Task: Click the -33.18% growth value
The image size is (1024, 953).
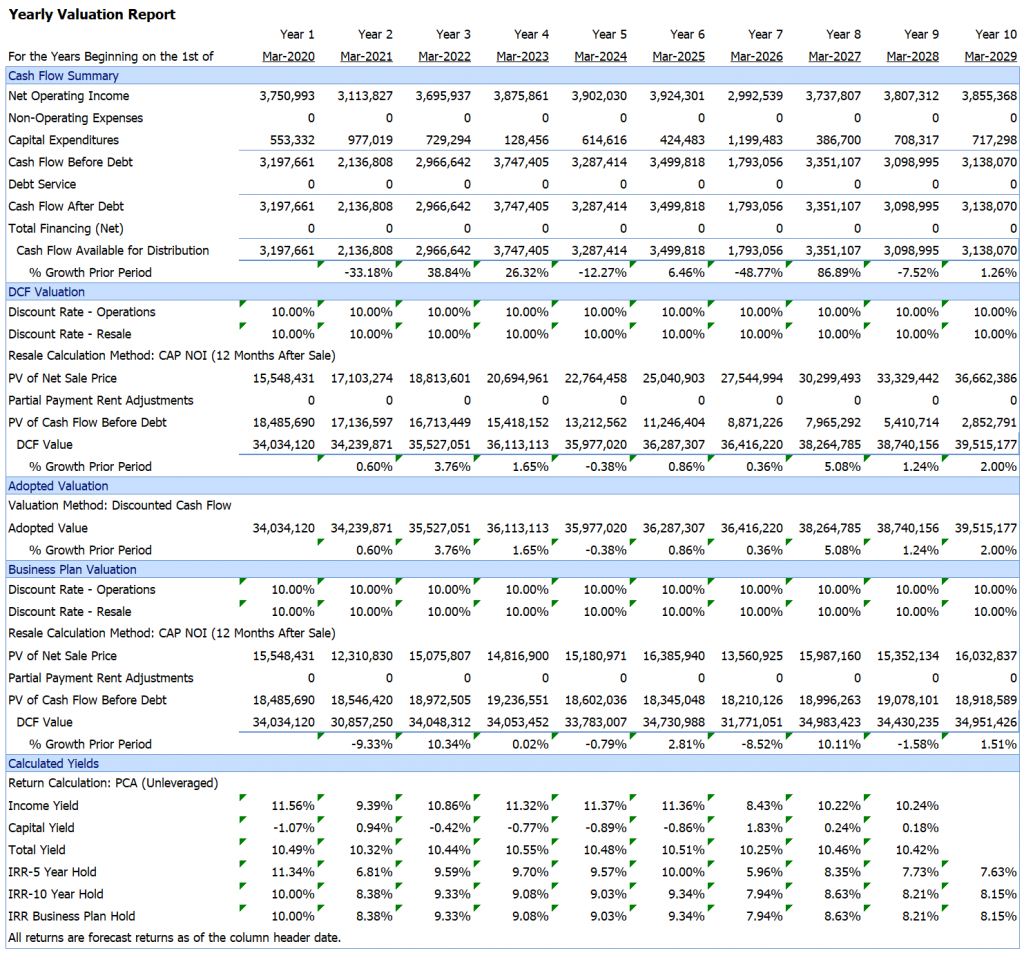Action: click(x=368, y=273)
